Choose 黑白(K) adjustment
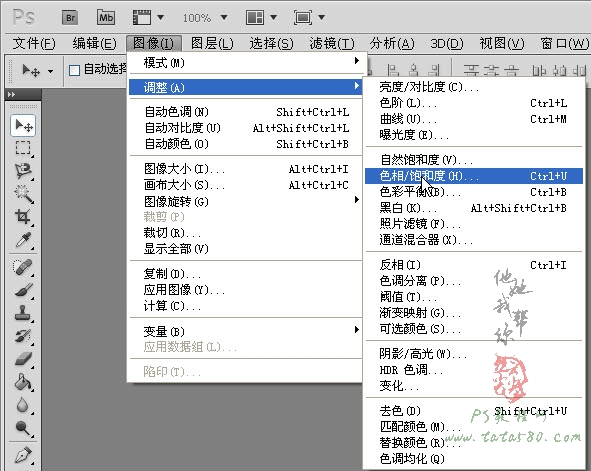Image resolution: width=591 pixels, height=471 pixels. 474,208
